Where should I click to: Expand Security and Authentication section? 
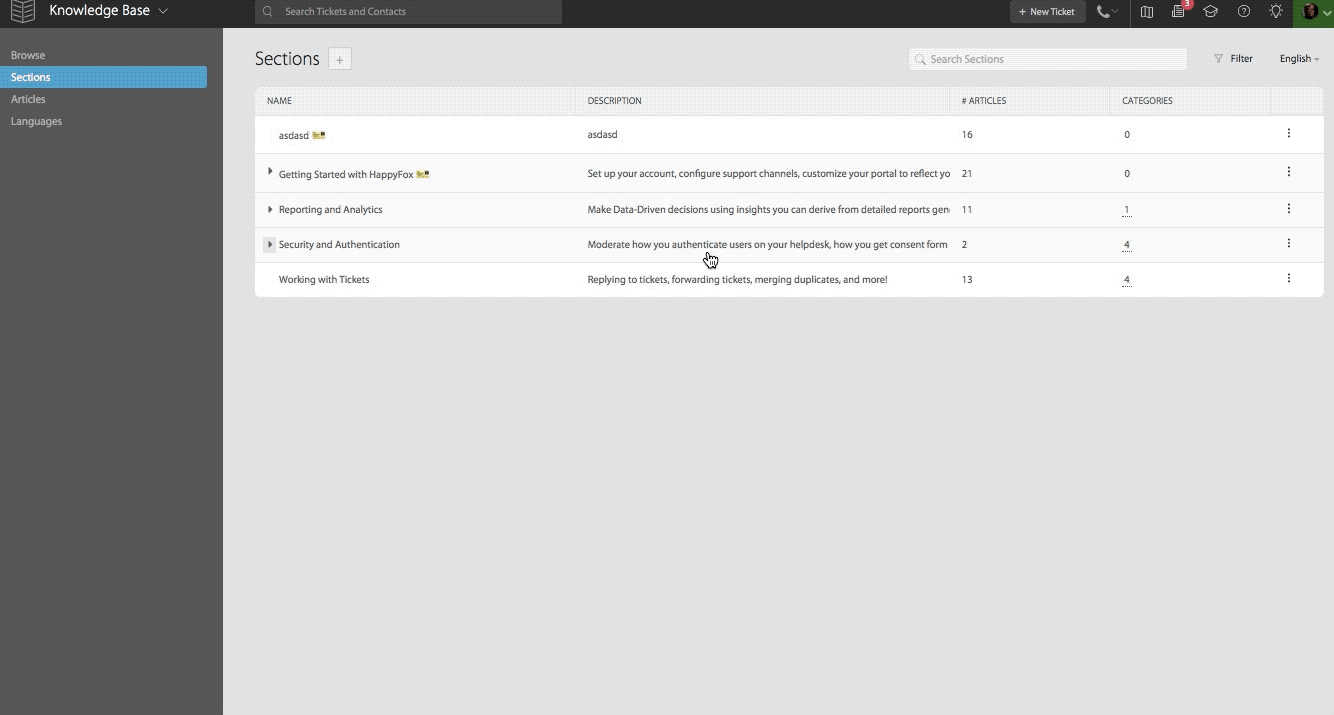point(270,244)
